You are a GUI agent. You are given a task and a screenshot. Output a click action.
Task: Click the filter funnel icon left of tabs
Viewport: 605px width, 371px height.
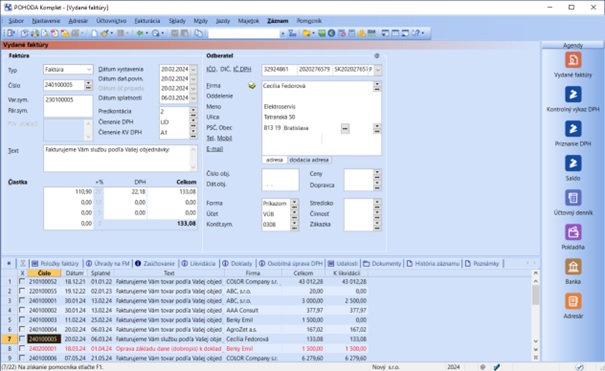(23, 263)
